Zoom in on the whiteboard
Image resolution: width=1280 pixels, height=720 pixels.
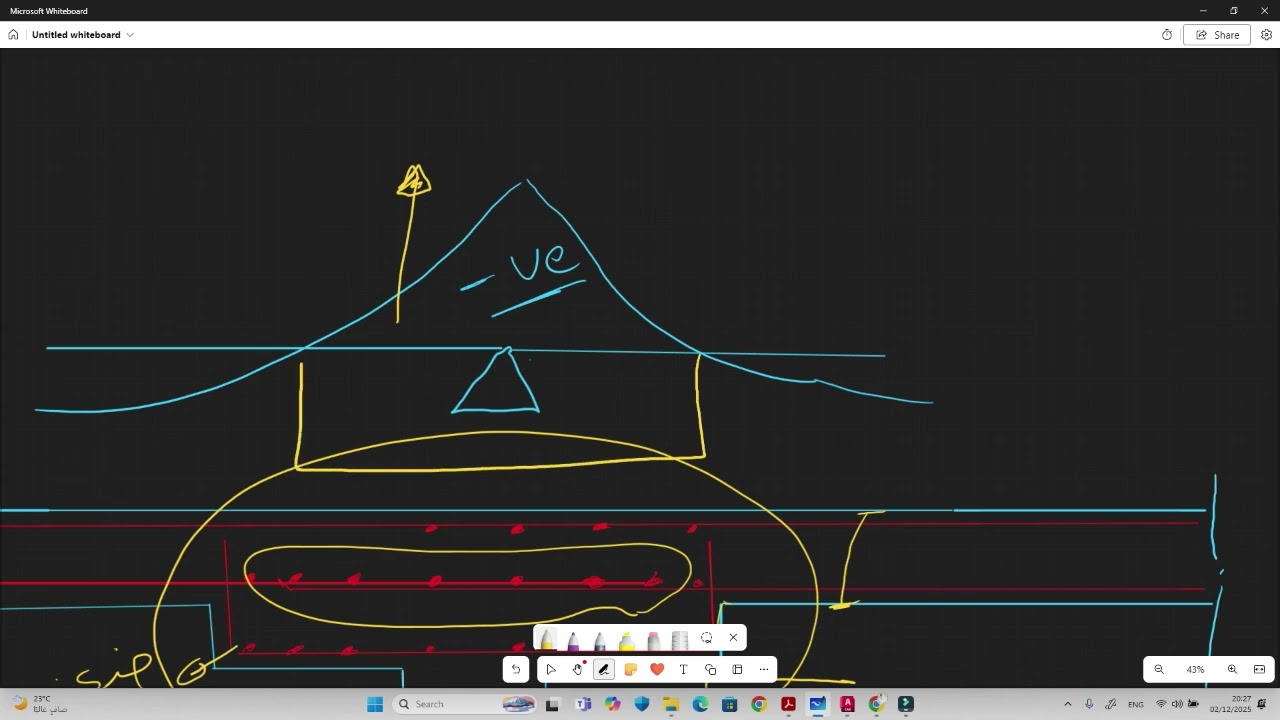(1232, 670)
